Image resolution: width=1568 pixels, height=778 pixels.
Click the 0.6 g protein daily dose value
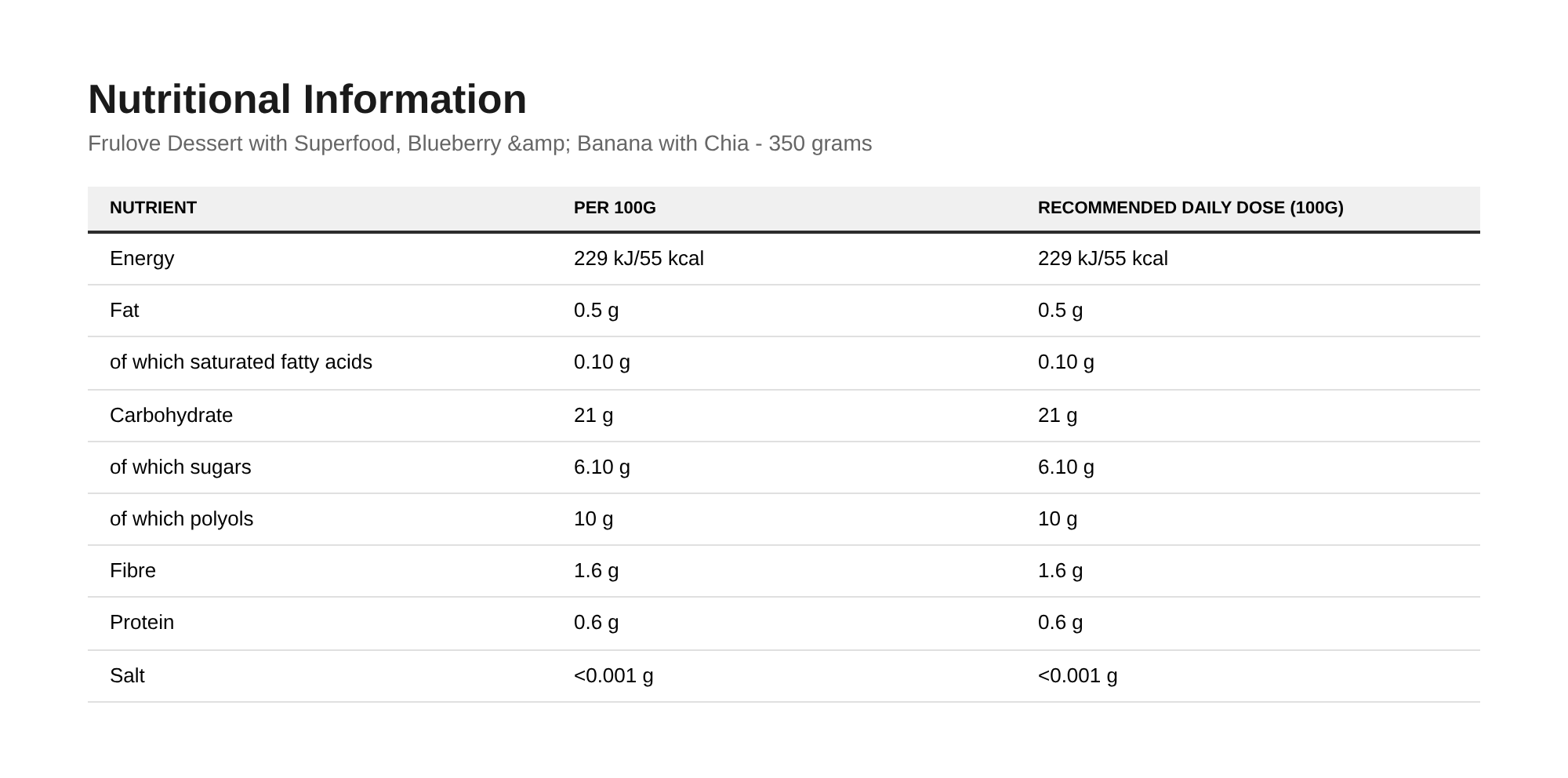tap(1060, 623)
